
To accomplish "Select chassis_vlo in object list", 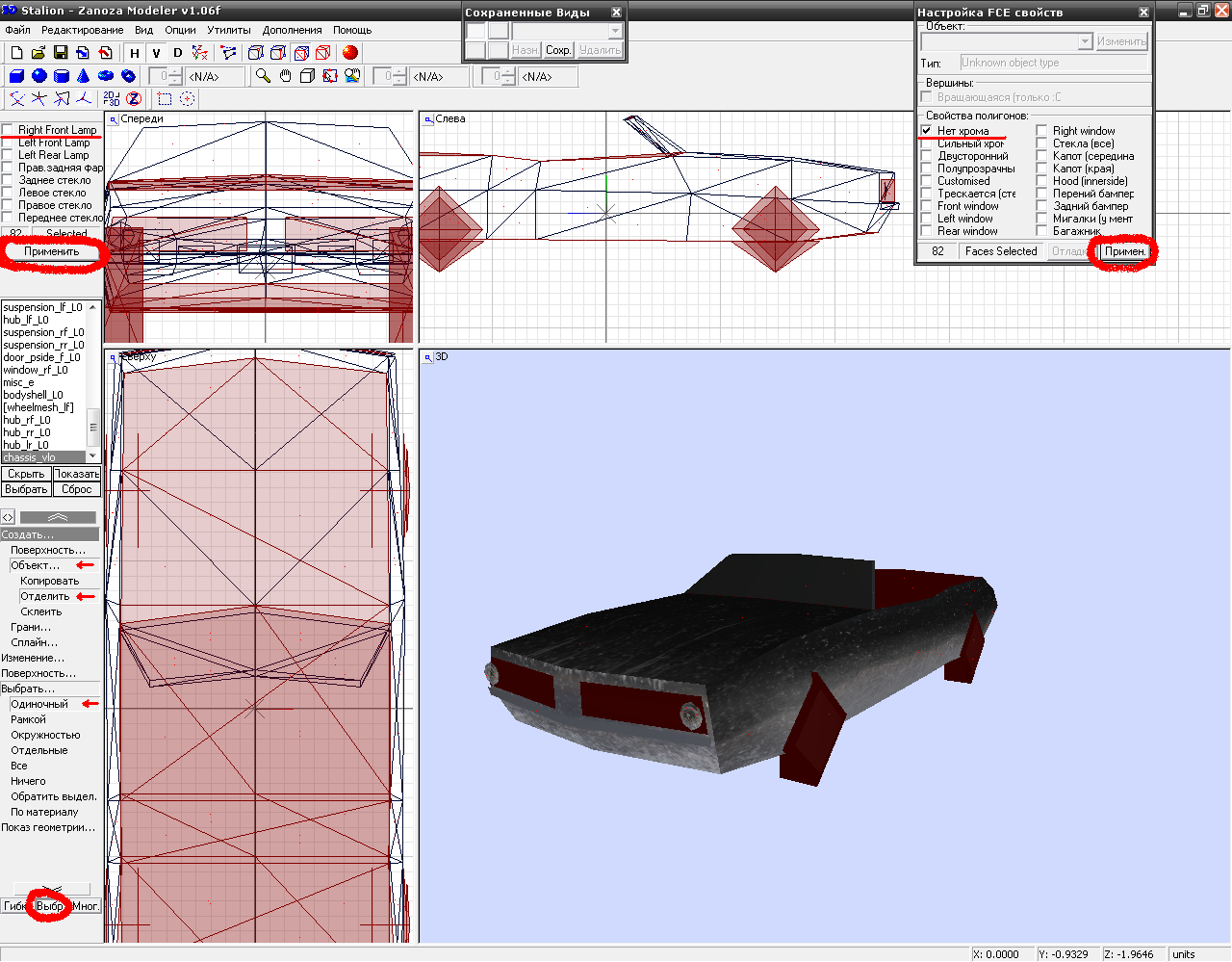I will (30, 457).
